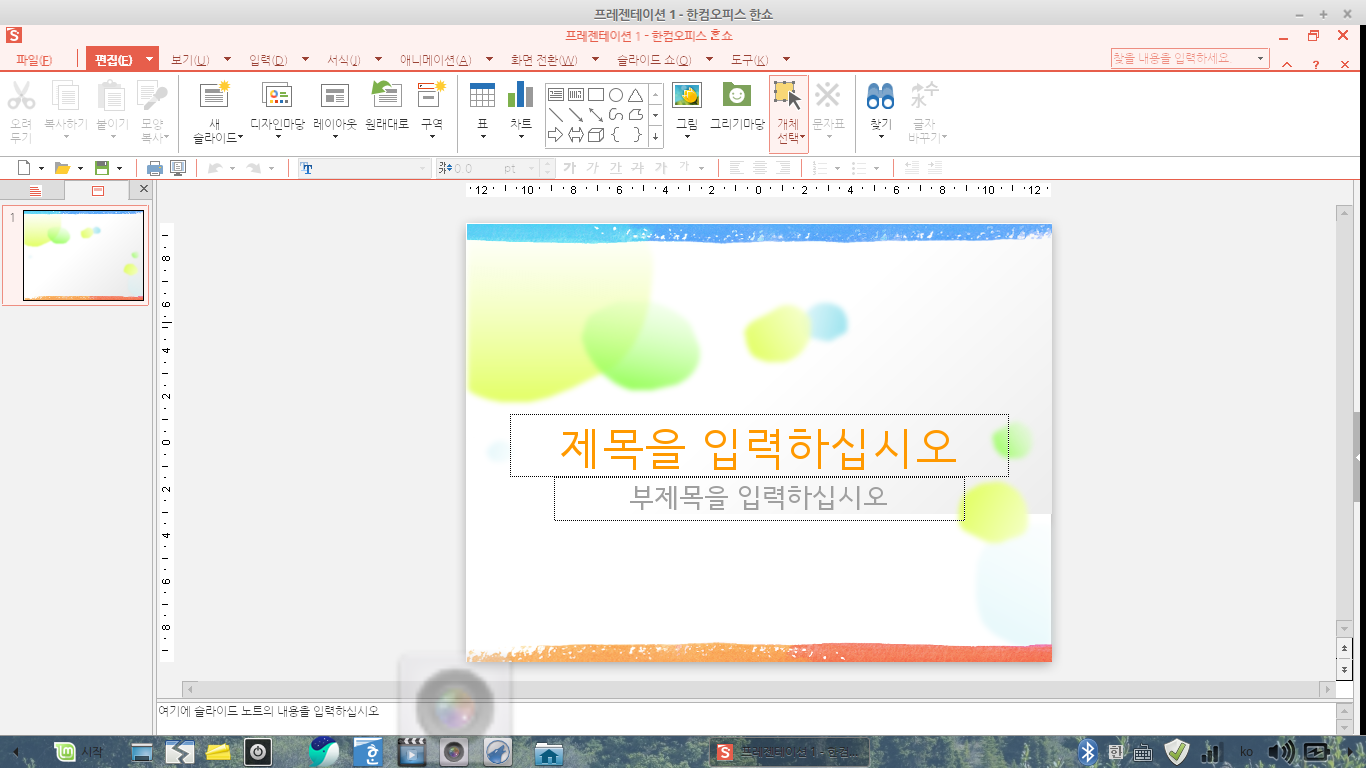Switch to outline view tab in slide pane
This screenshot has height=768, width=1366.
[x=34, y=190]
